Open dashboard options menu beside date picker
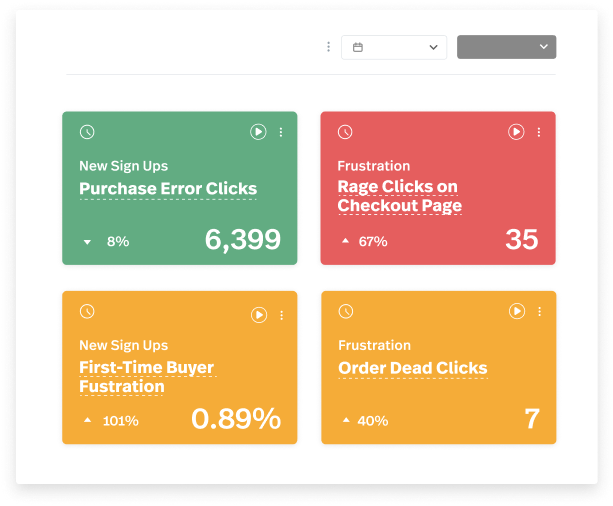Screen dimensions: 613x506 coord(328,47)
